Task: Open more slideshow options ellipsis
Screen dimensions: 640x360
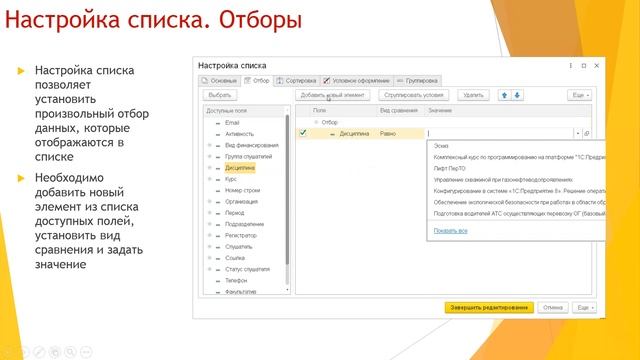Action: tap(86, 351)
